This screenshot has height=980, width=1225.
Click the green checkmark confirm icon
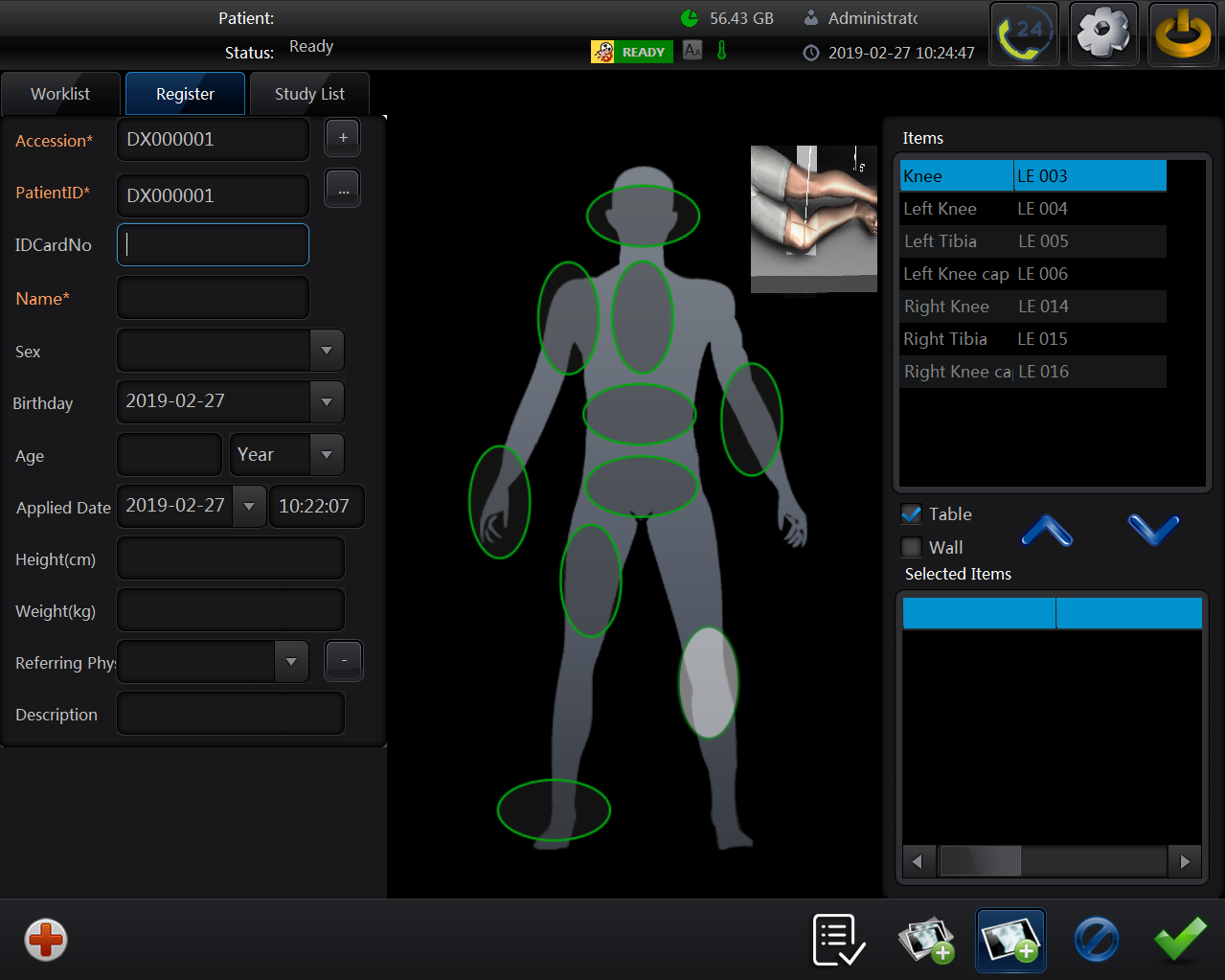click(1179, 940)
